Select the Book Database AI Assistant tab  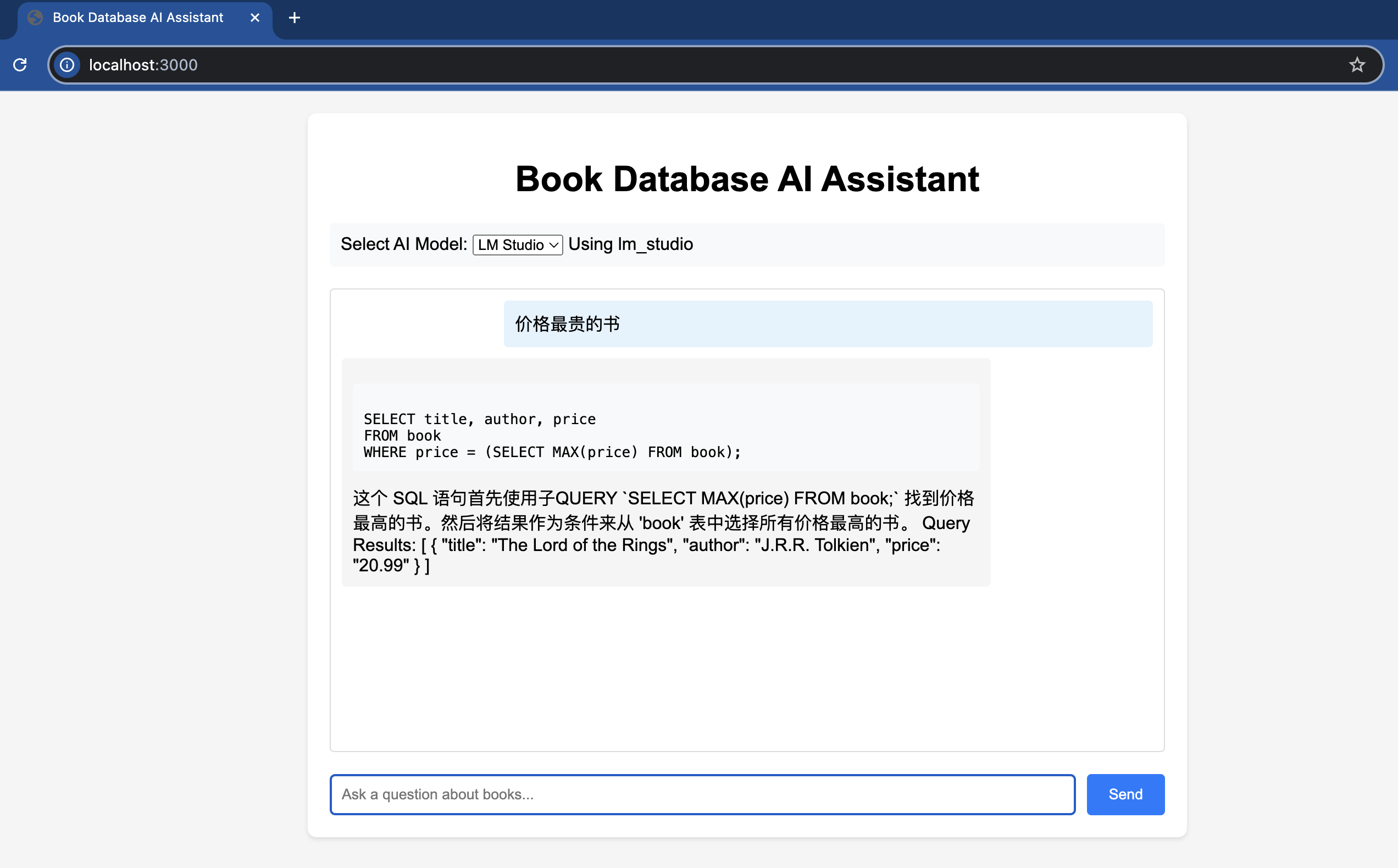(138, 18)
